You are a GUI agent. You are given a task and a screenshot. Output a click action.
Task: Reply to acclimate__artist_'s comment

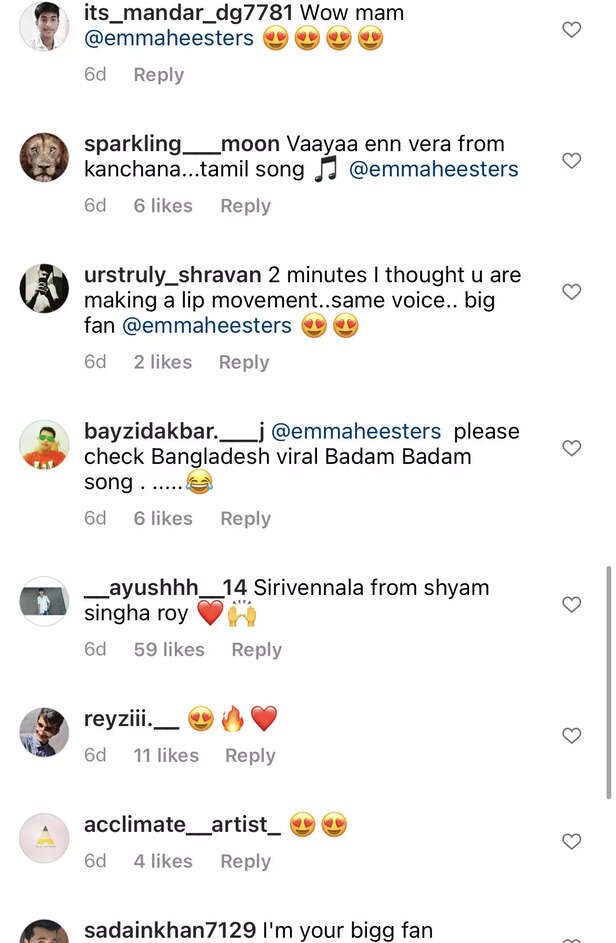tap(246, 861)
